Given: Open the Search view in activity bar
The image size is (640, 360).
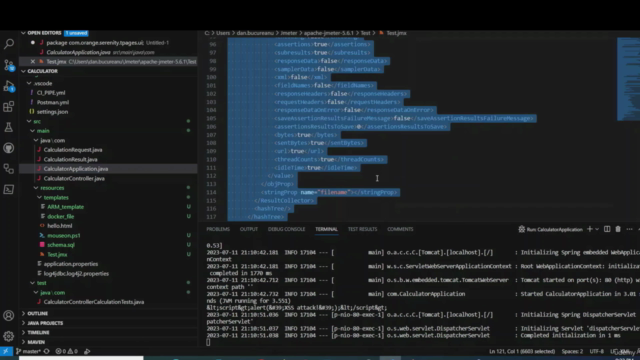Looking at the screenshot, I should 9,44.
